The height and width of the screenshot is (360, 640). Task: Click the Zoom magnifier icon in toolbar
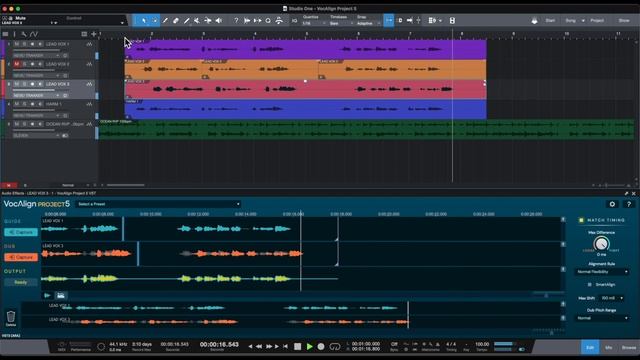pyautogui.click(x=268, y=20)
